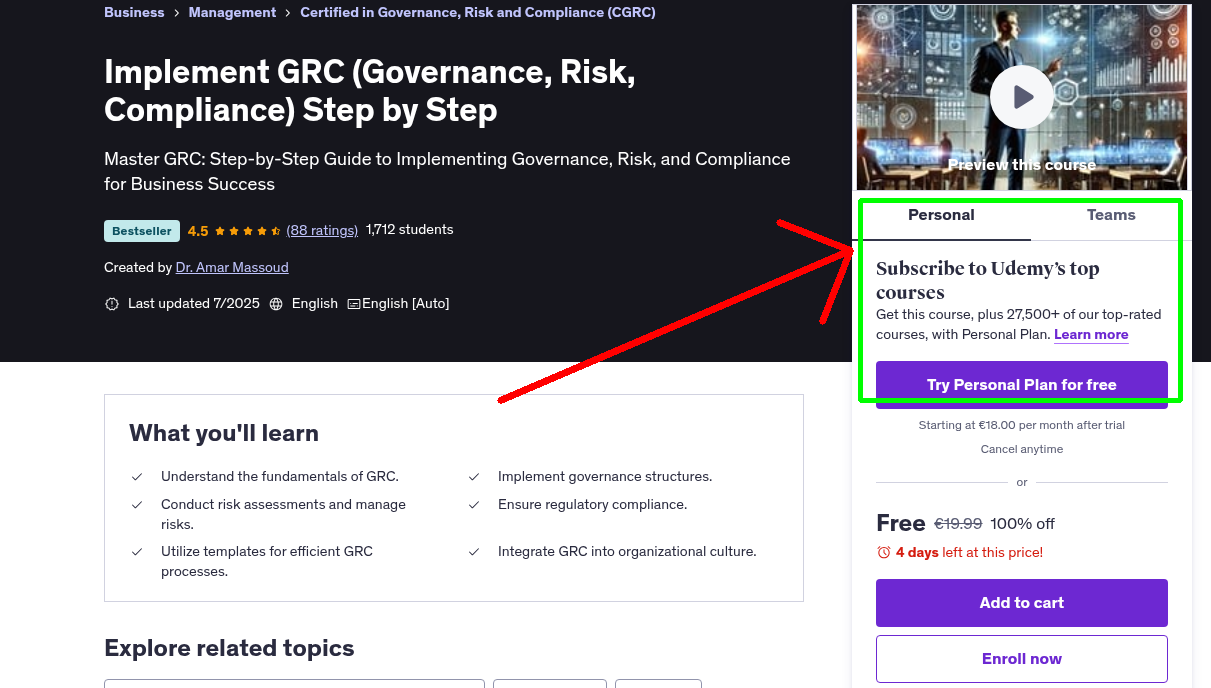Click the 'What you'll learn' heading
The height and width of the screenshot is (688, 1211).
(224, 433)
